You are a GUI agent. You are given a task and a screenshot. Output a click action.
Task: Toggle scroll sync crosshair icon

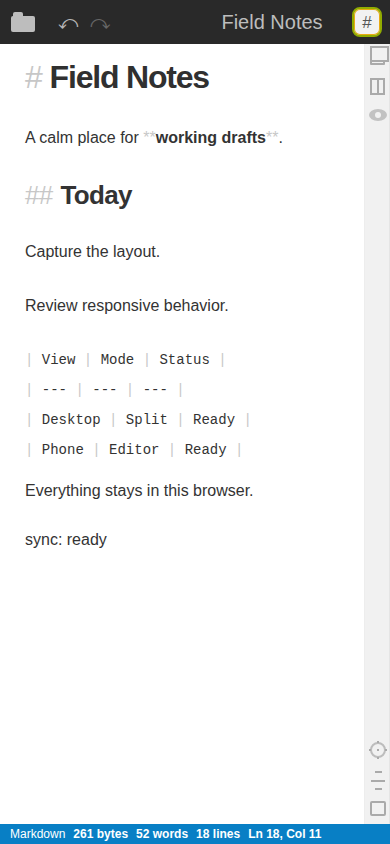click(378, 750)
